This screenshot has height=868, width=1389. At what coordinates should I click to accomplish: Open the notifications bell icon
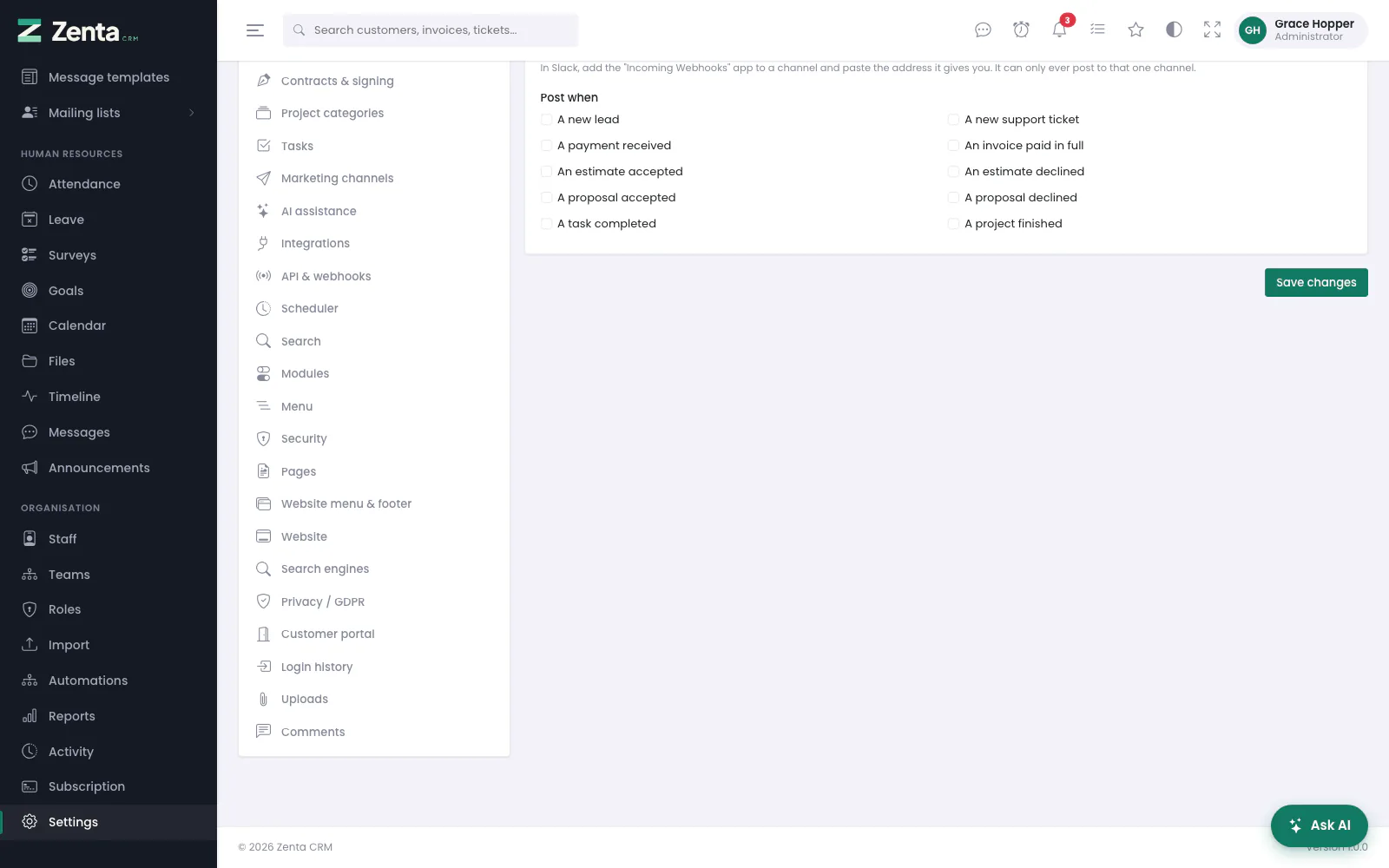tap(1059, 30)
